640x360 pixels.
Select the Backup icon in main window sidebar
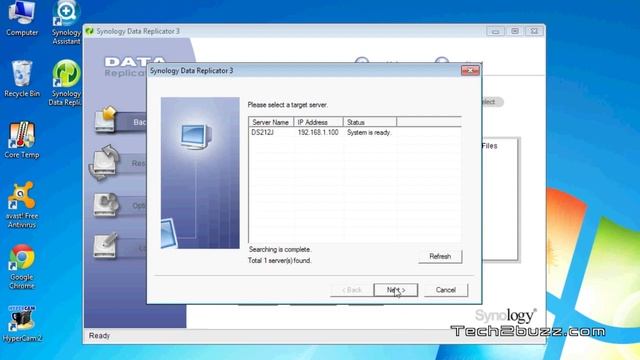(105, 120)
